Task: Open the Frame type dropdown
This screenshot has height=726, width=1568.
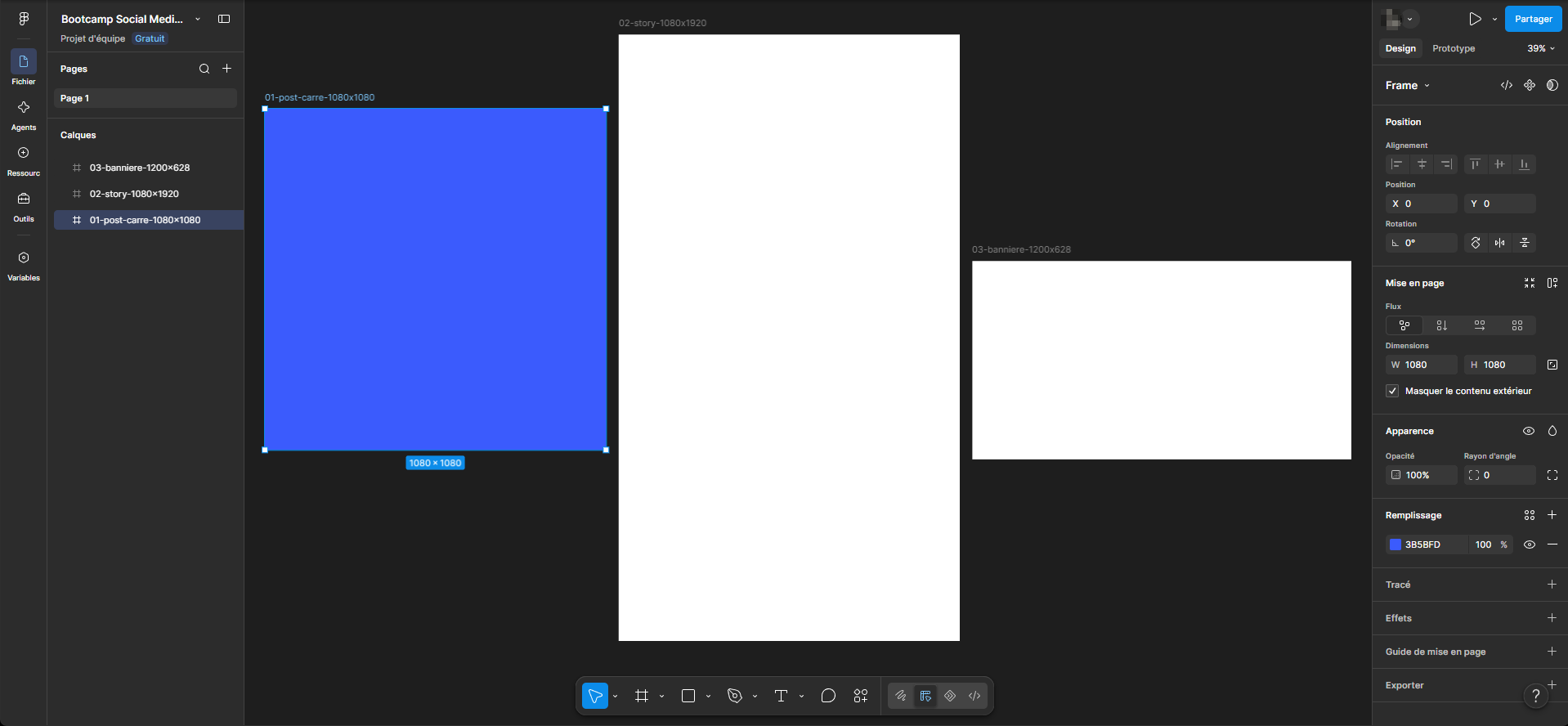Action: tap(1408, 85)
